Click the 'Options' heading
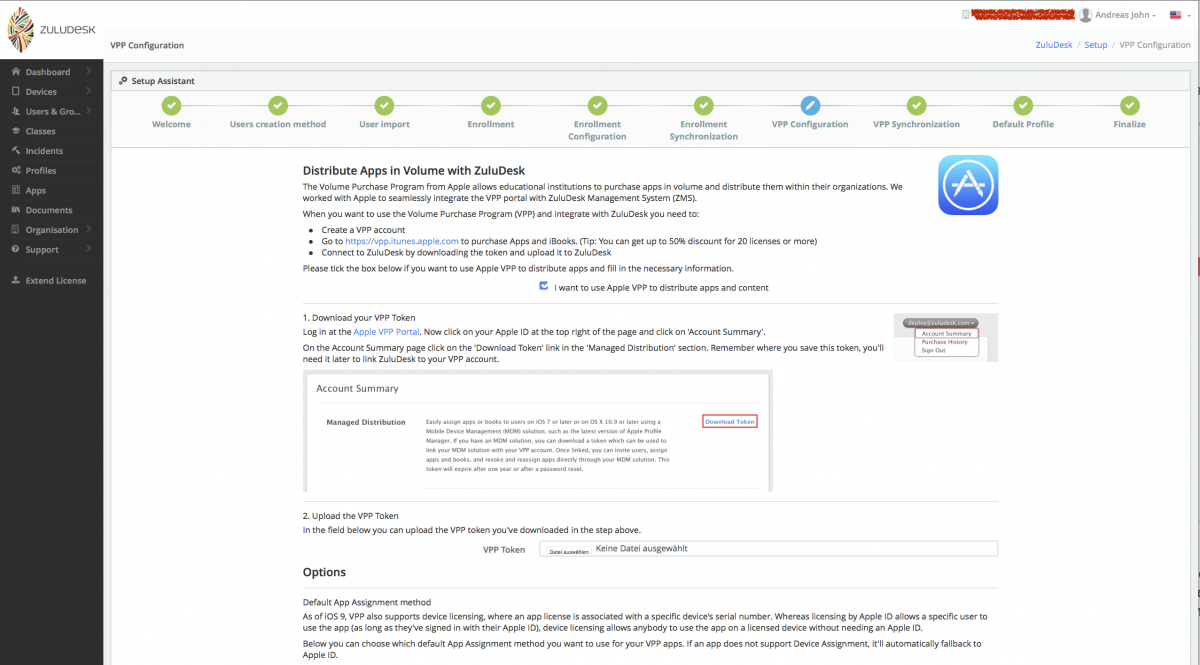This screenshot has width=1200, height=665. 324,572
